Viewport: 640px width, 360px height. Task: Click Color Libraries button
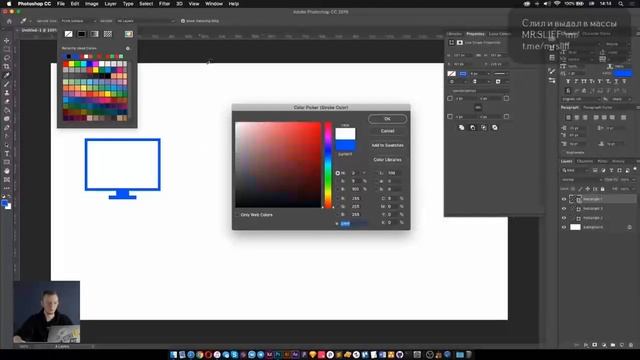tap(387, 160)
